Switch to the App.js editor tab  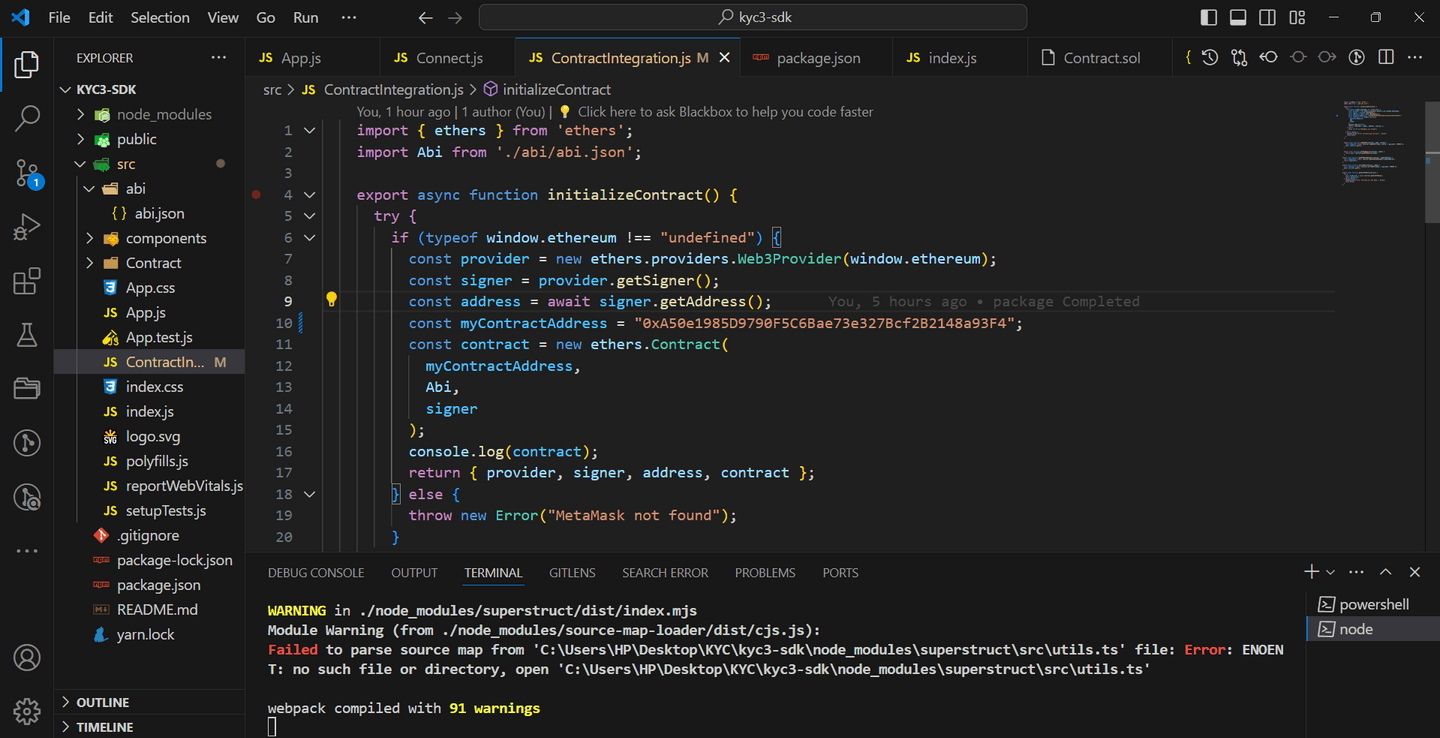(x=312, y=58)
